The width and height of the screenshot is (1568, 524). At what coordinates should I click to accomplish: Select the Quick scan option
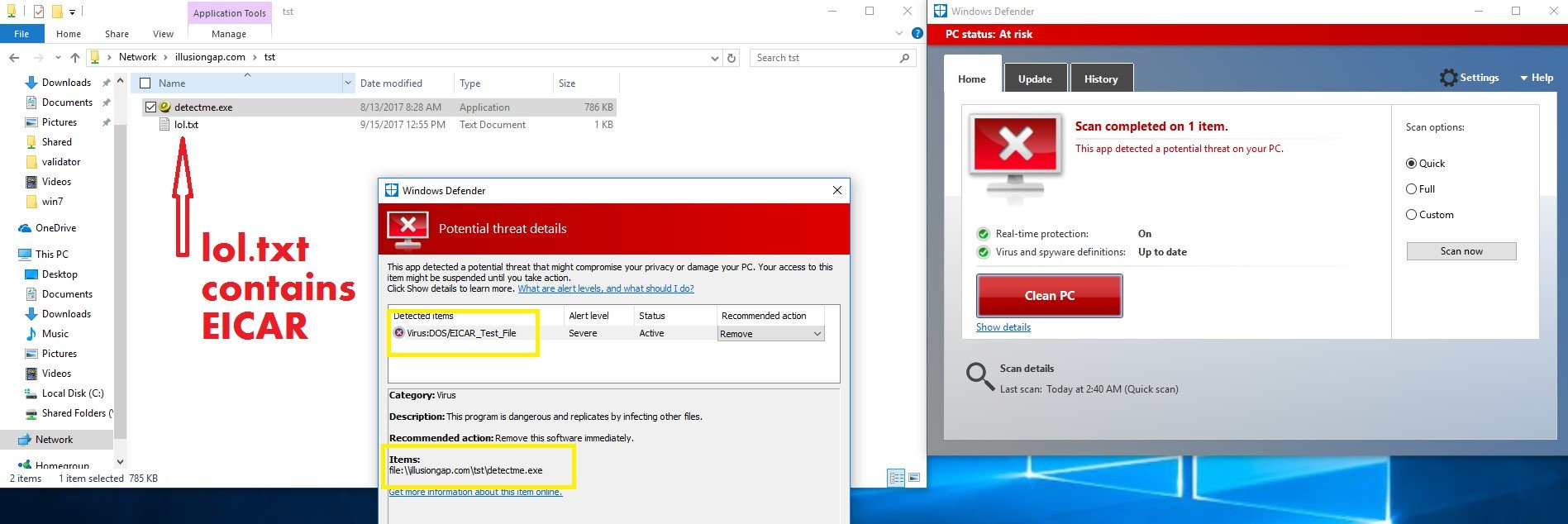[1412, 164]
